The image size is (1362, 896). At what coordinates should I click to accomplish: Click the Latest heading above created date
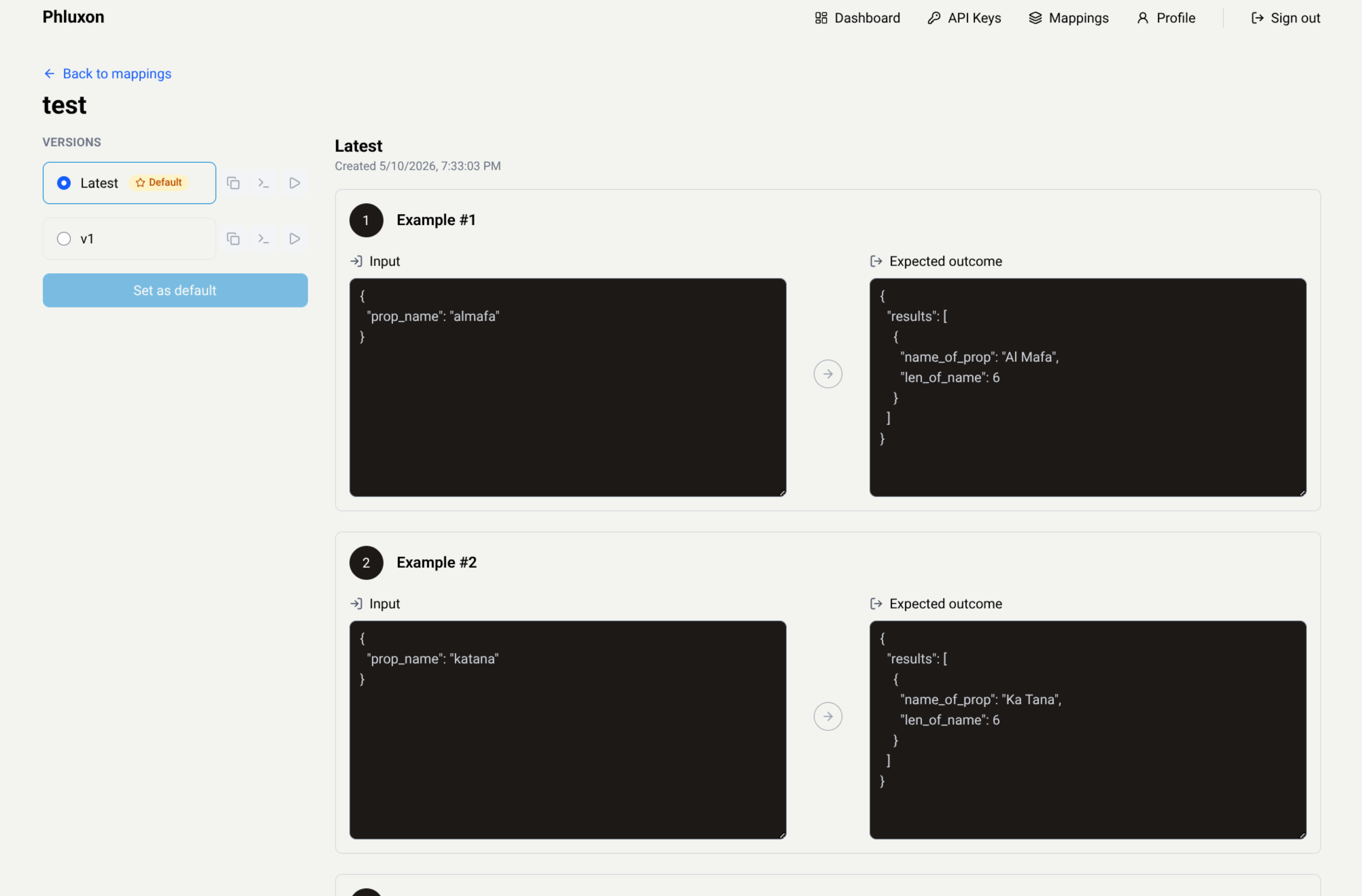pos(359,146)
